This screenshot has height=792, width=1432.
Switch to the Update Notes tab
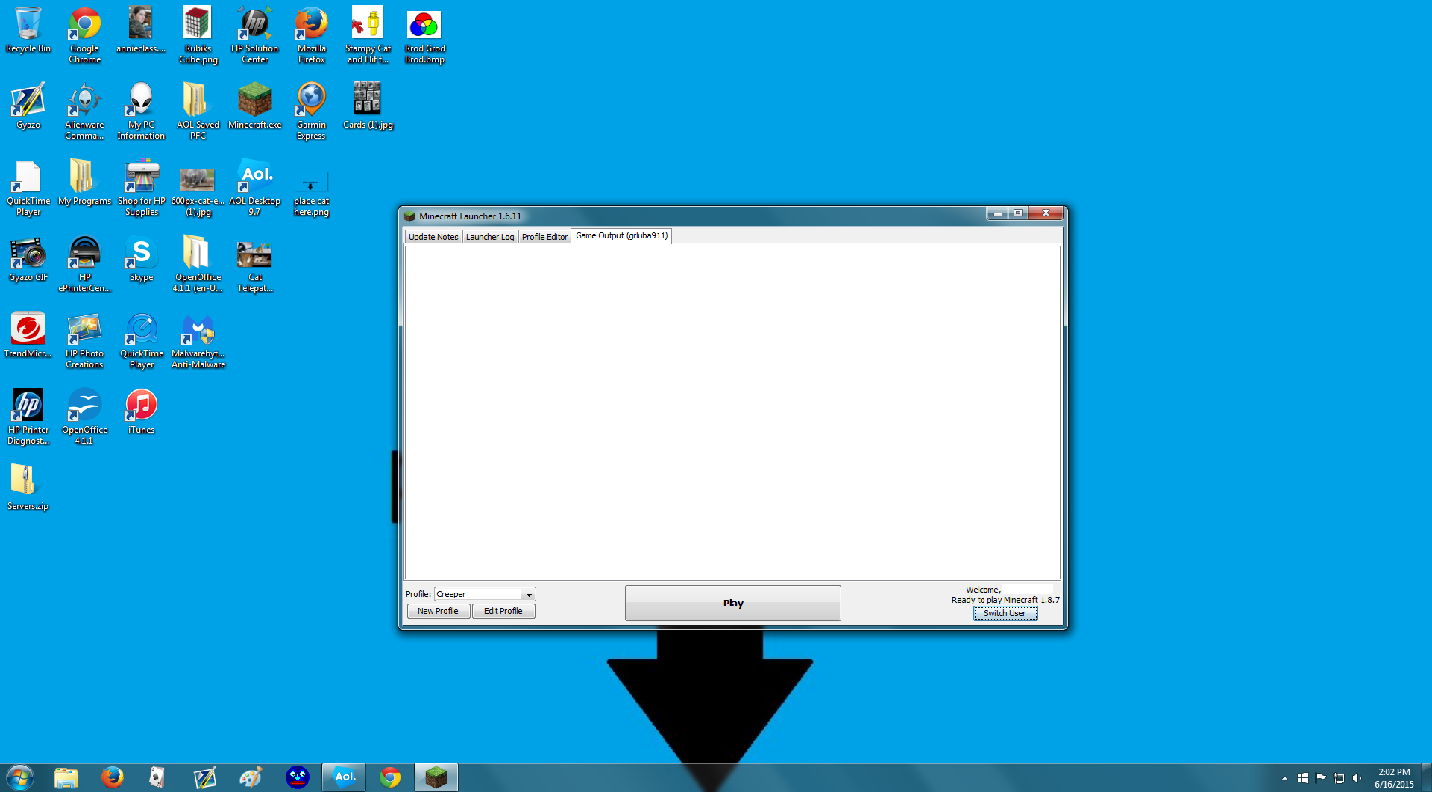(433, 237)
